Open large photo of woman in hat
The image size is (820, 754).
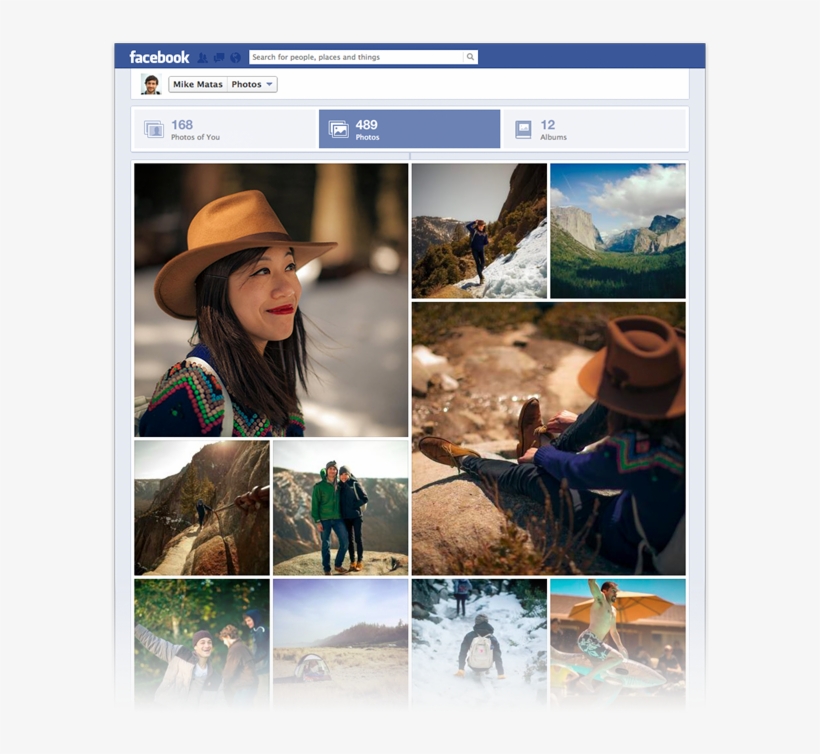point(271,300)
